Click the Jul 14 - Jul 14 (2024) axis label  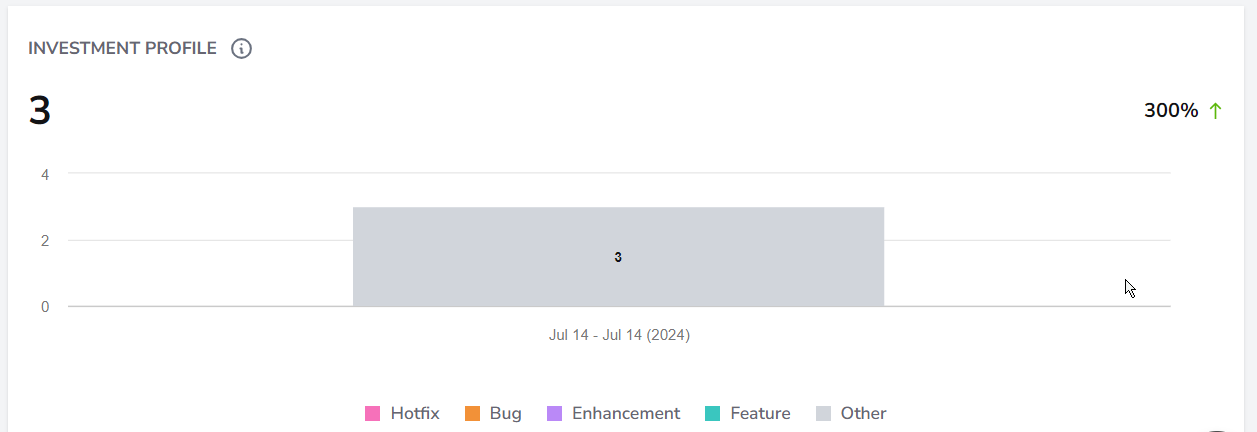tap(619, 335)
